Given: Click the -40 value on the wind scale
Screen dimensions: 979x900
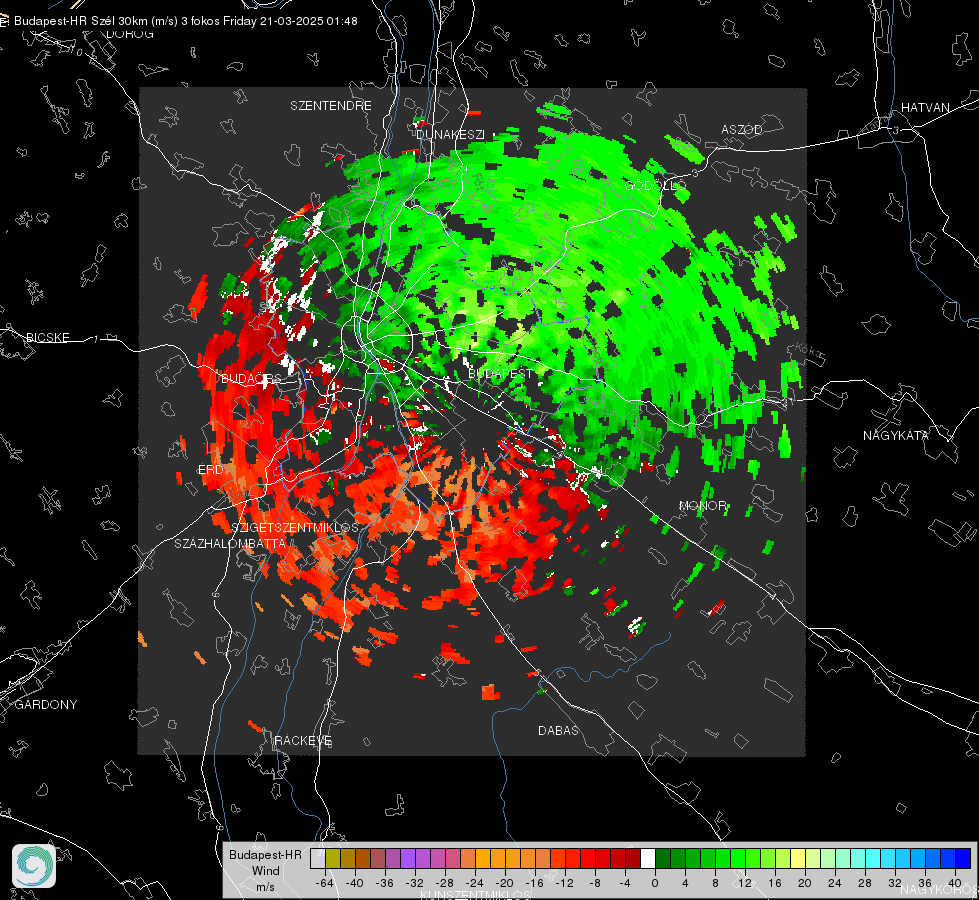Looking at the screenshot, I should pos(355,883).
